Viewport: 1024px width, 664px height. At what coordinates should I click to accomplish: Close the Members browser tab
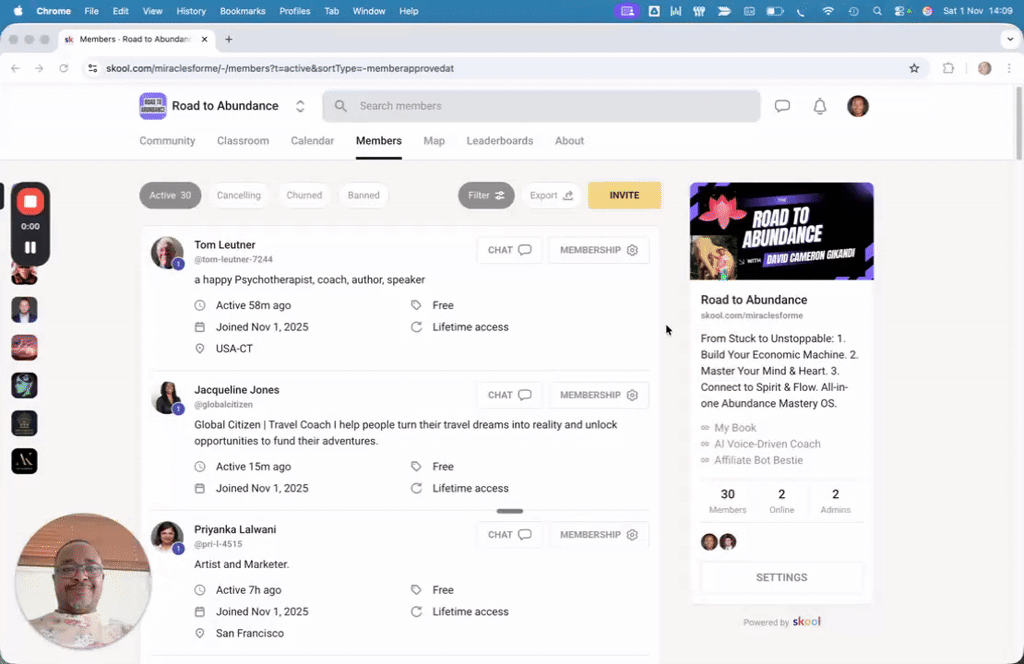(204, 39)
